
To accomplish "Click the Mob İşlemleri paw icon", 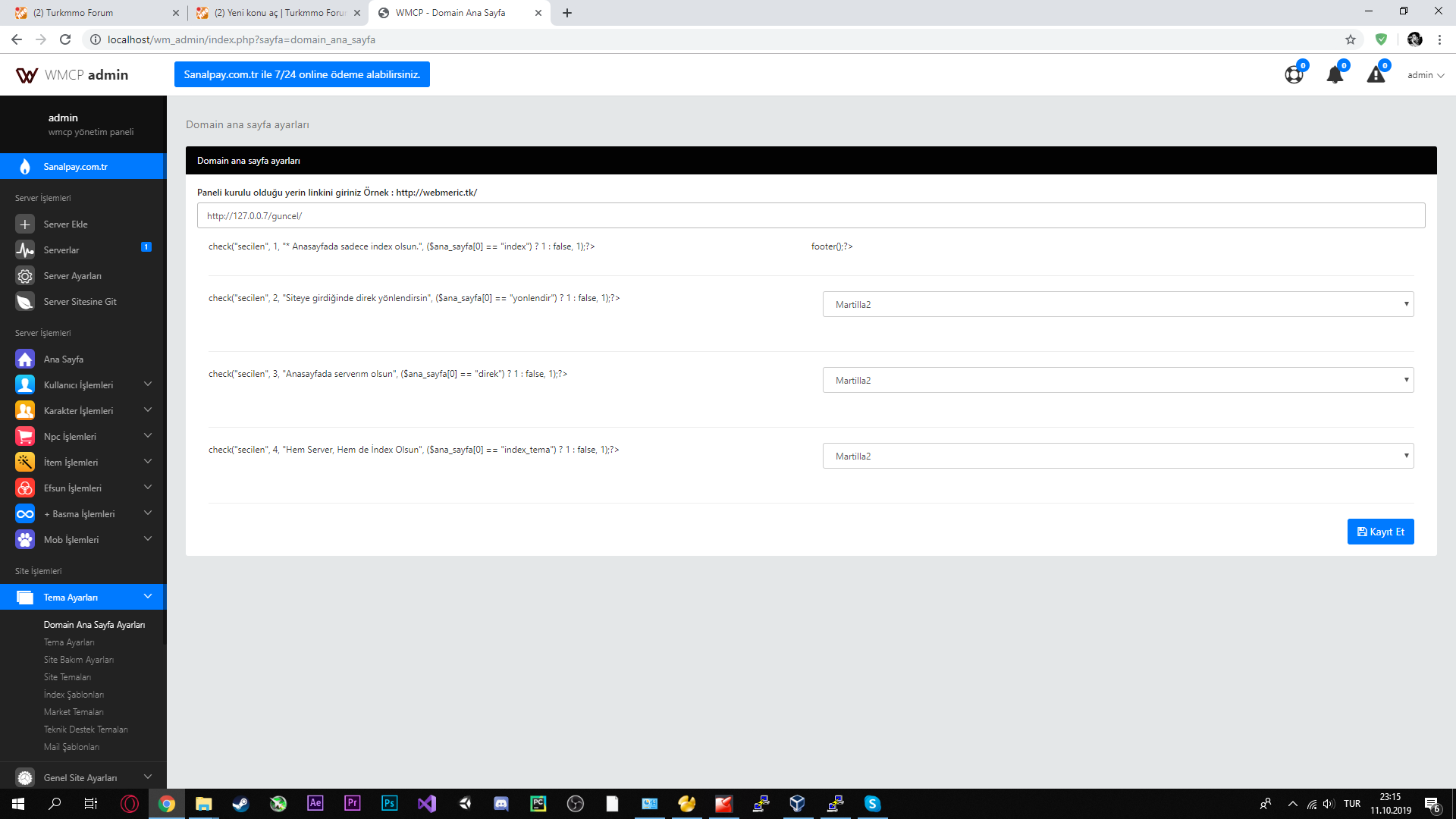I will point(25,540).
